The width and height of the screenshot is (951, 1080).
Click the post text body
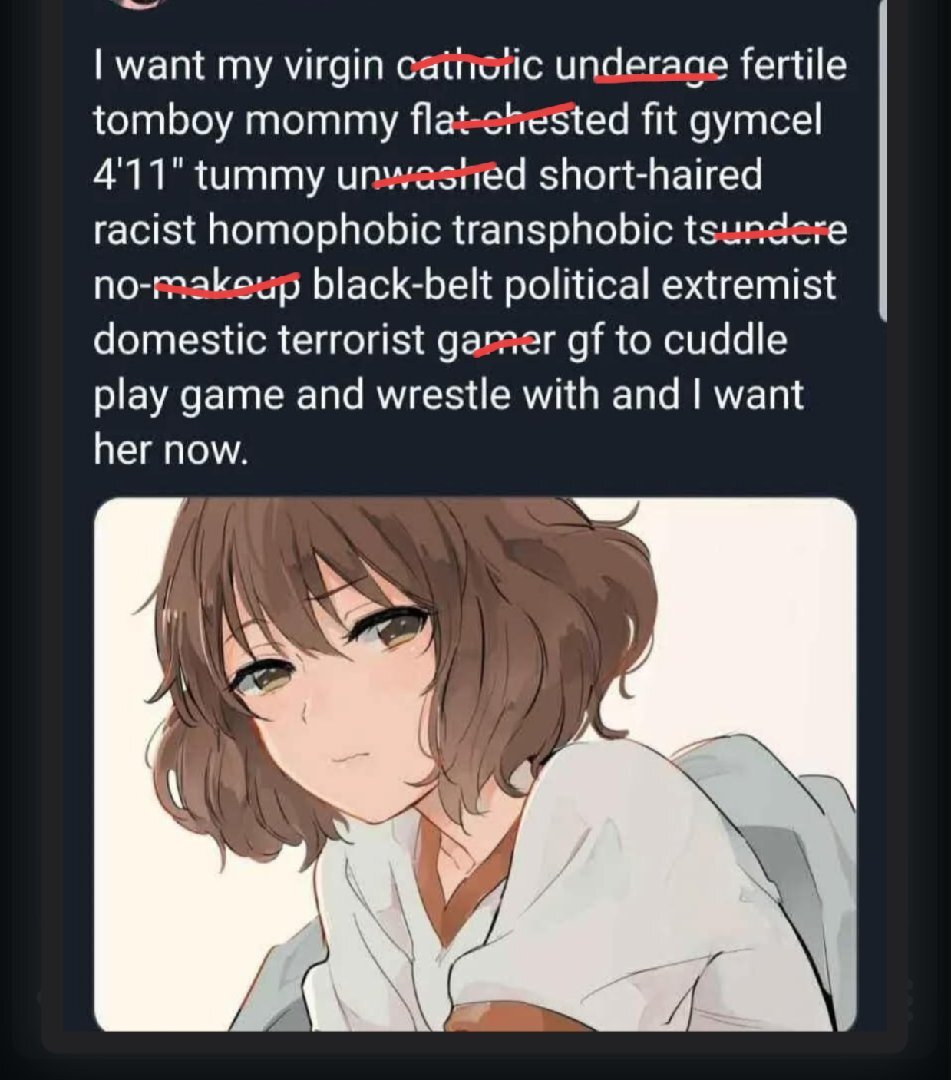(470, 257)
